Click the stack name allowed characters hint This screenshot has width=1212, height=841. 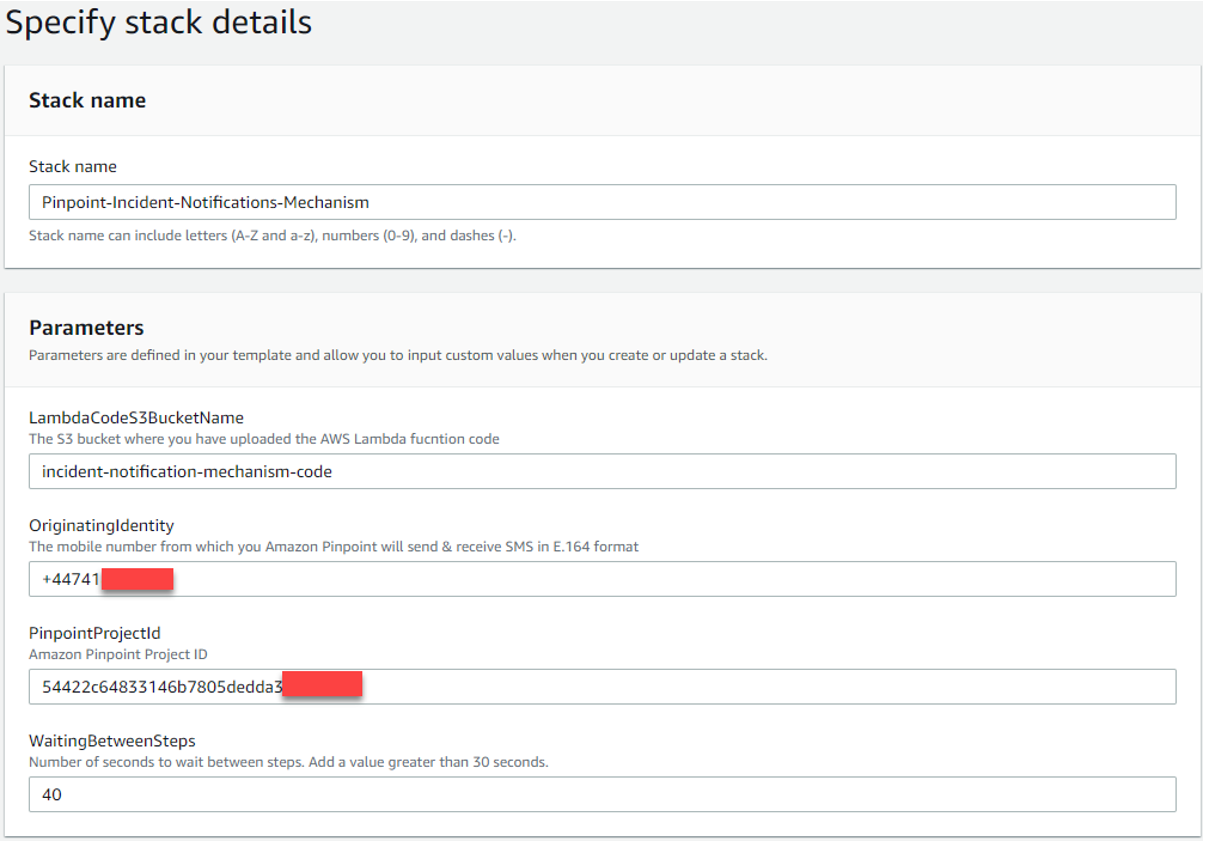[272, 236]
